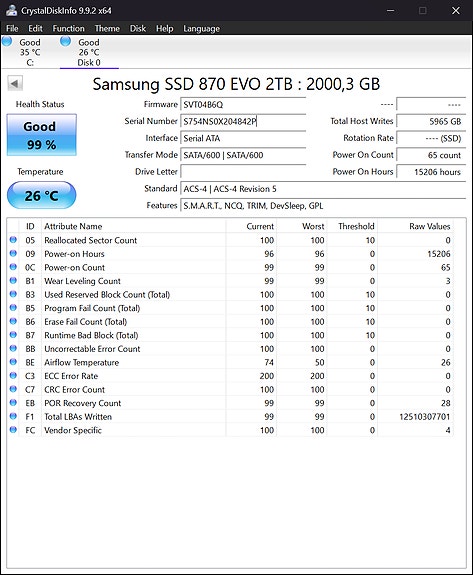Click the raw value 15206 in Power-on Hours row
The image size is (473, 575).
[x=439, y=254]
